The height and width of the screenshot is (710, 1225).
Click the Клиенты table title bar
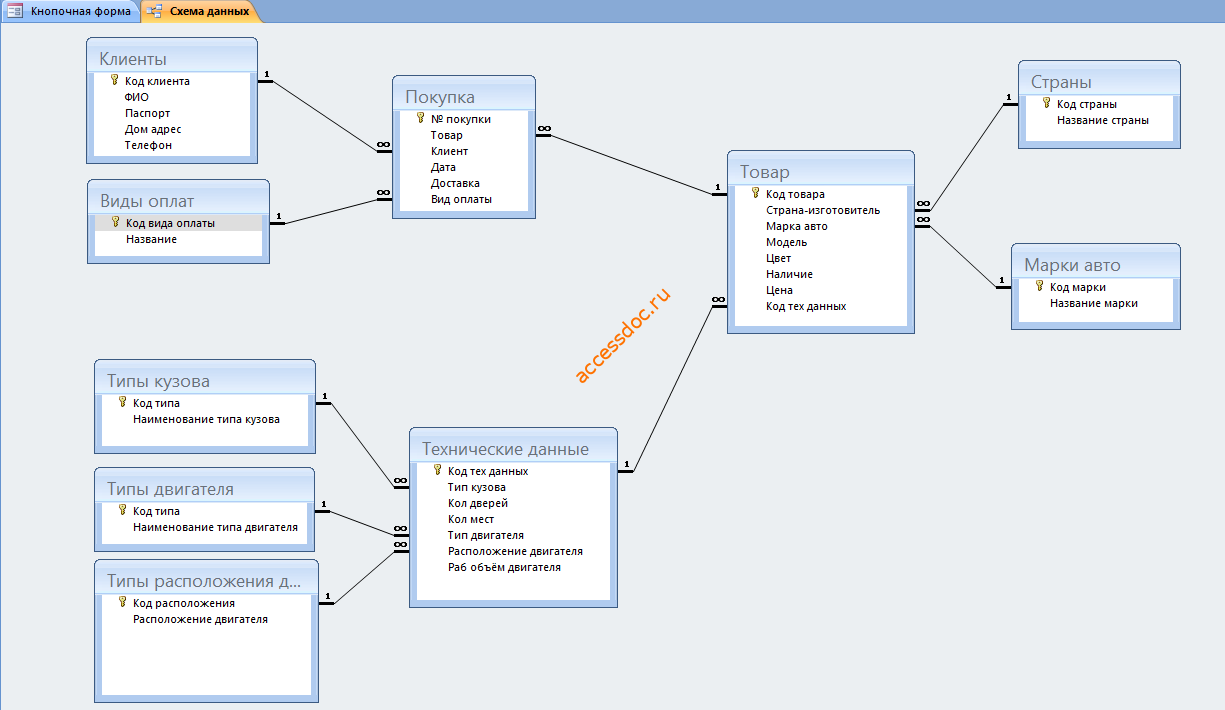172,58
